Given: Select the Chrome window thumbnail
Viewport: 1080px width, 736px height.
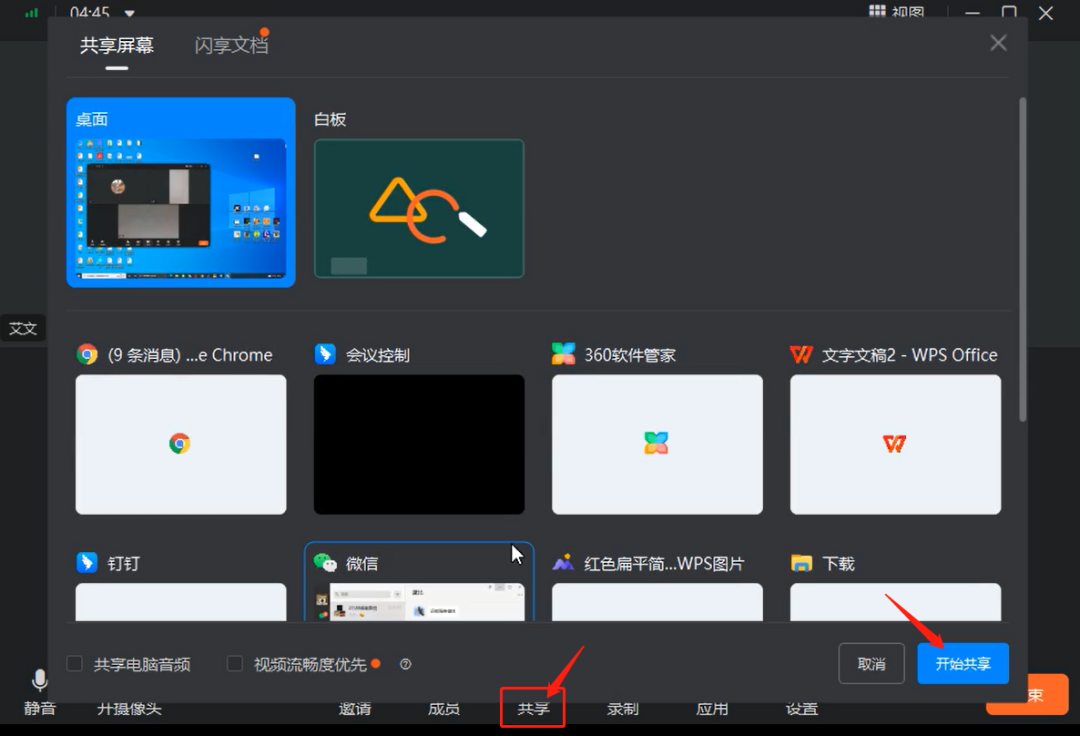Looking at the screenshot, I should (181, 444).
